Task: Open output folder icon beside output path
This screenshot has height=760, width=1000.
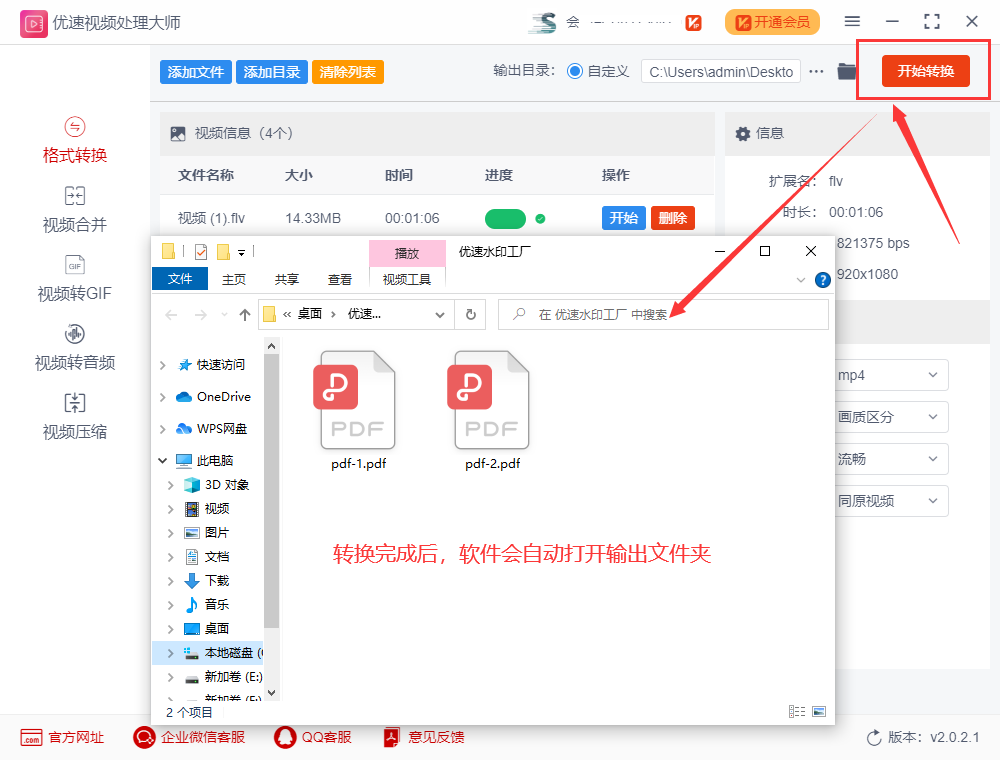Action: [x=846, y=71]
